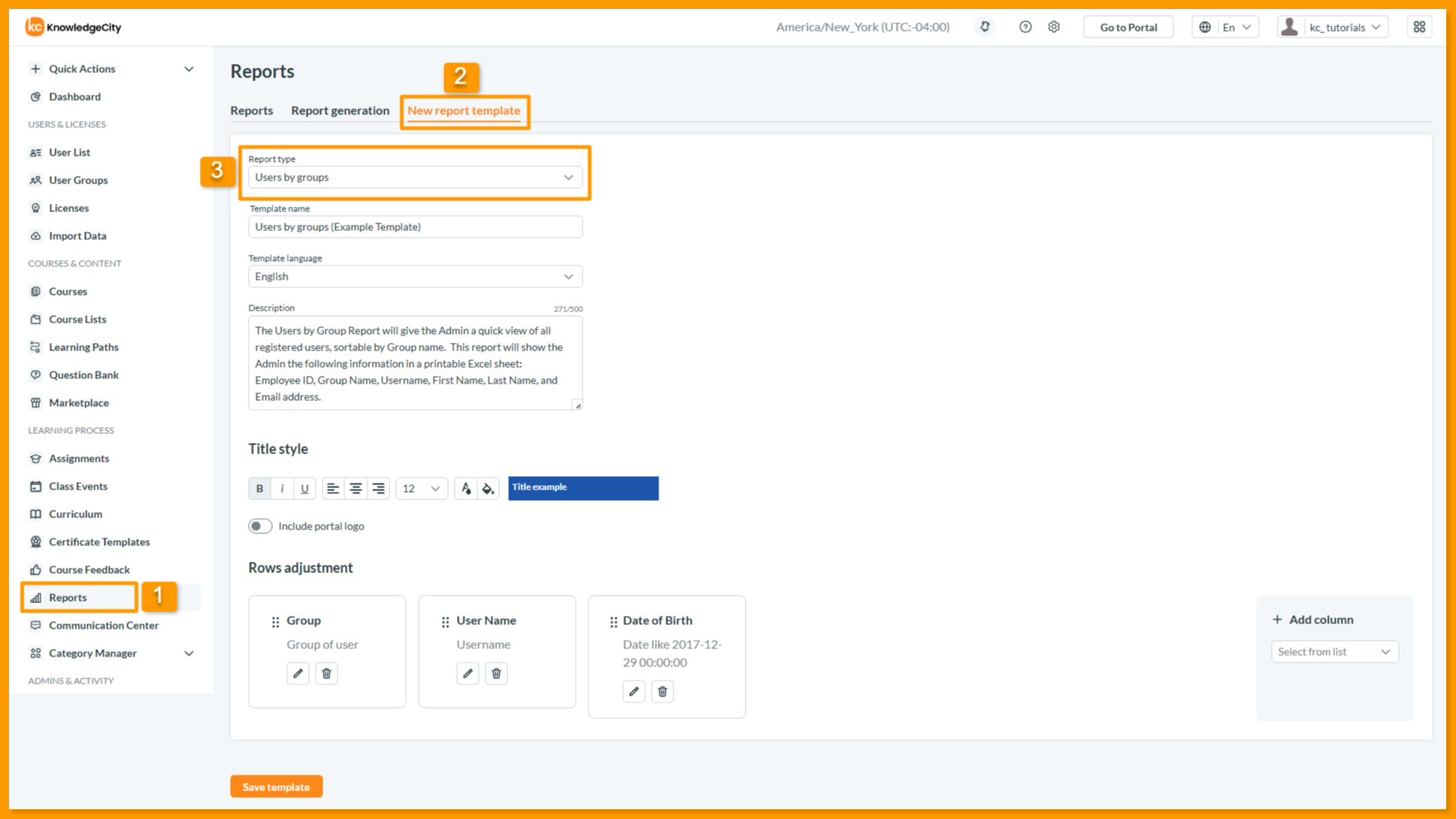Switch to Report generation tab
The height and width of the screenshot is (819, 1456).
pos(340,111)
